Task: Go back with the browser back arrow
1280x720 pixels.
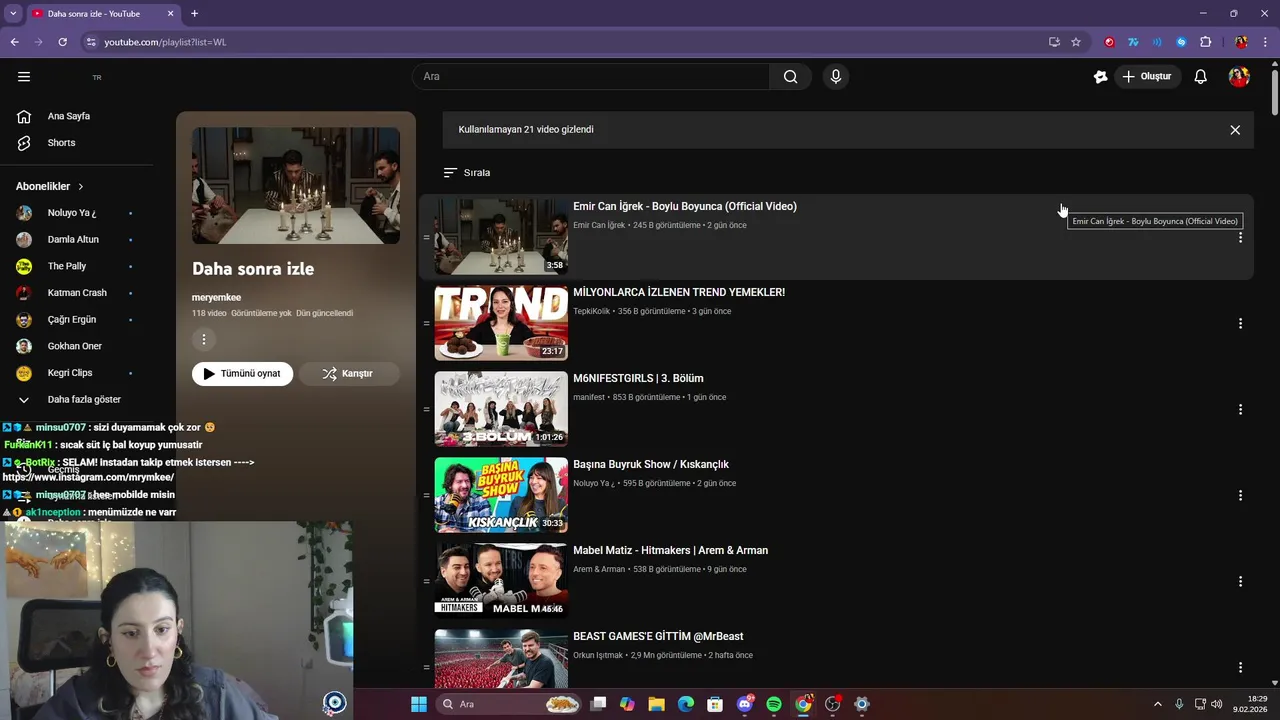Action: pos(14,42)
